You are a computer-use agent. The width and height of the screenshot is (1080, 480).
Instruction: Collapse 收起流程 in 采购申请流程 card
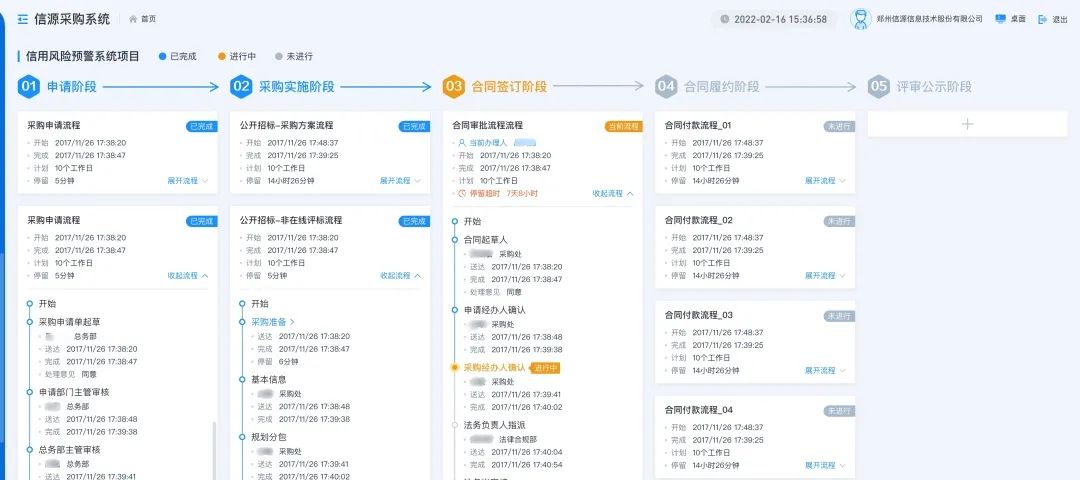tap(187, 275)
